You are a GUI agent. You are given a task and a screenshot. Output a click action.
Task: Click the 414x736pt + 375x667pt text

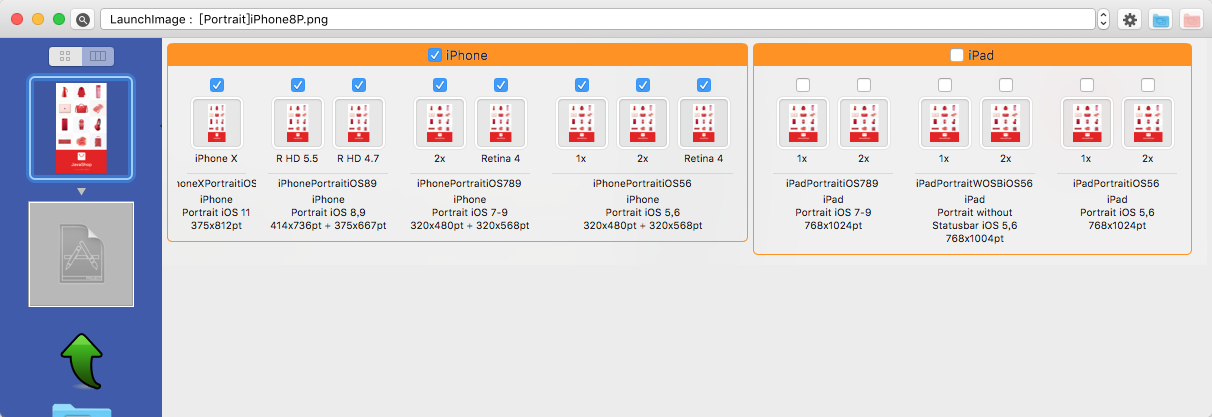coord(328,226)
